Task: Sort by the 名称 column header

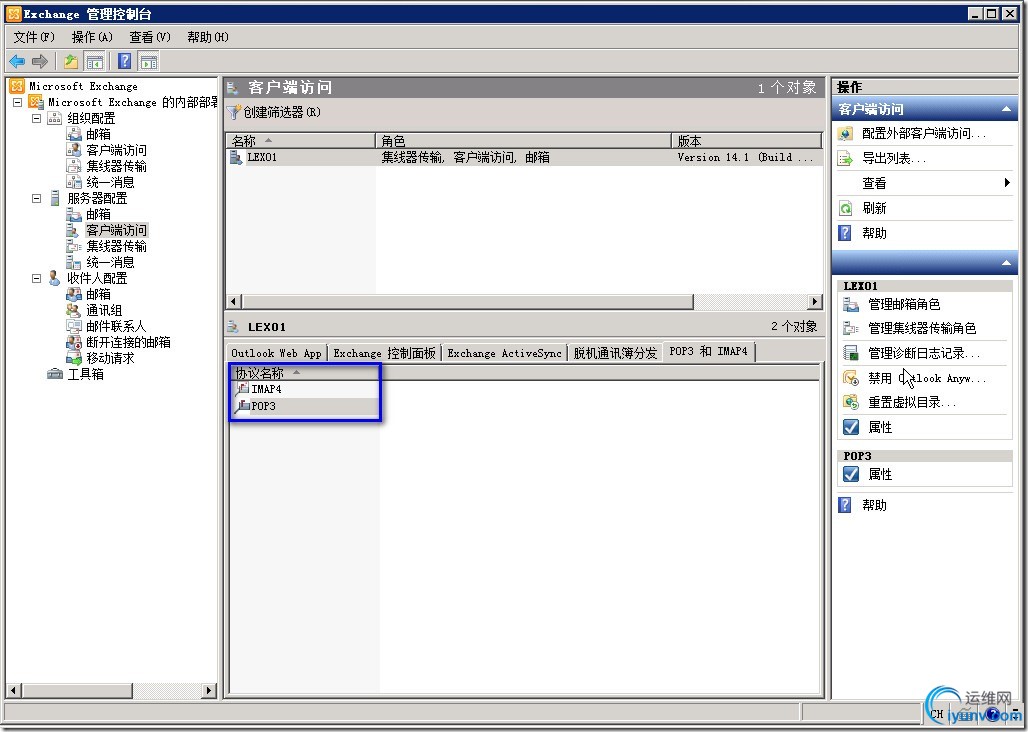Action: coord(300,141)
